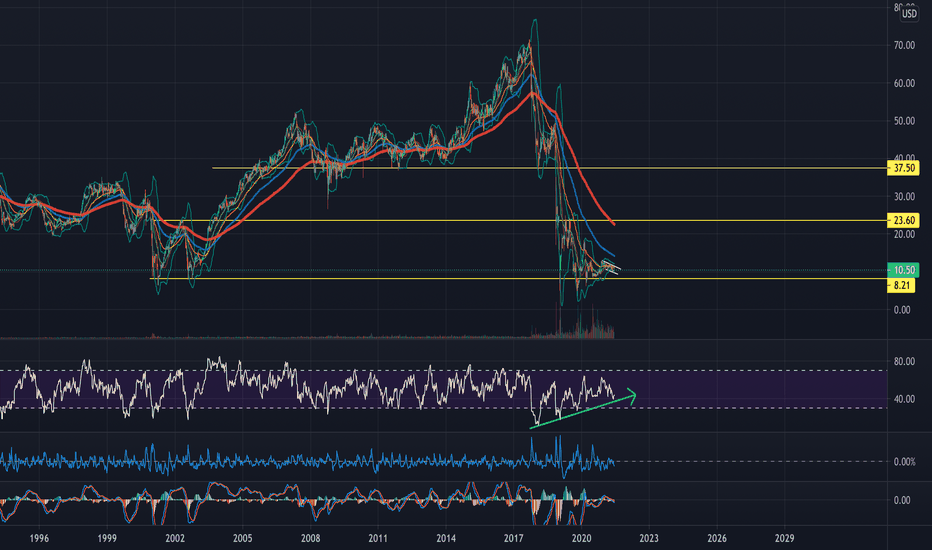Click the 60.00 price scale label

pos(904,83)
